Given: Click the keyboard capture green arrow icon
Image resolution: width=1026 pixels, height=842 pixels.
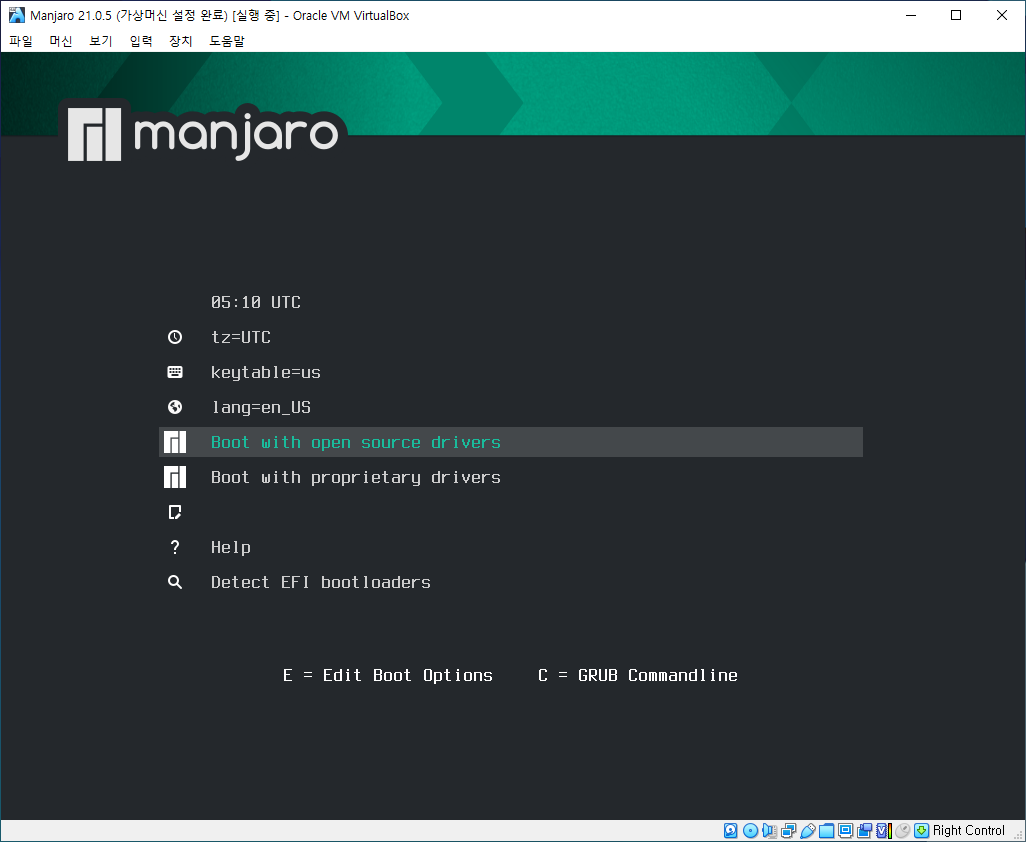Looking at the screenshot, I should [921, 831].
